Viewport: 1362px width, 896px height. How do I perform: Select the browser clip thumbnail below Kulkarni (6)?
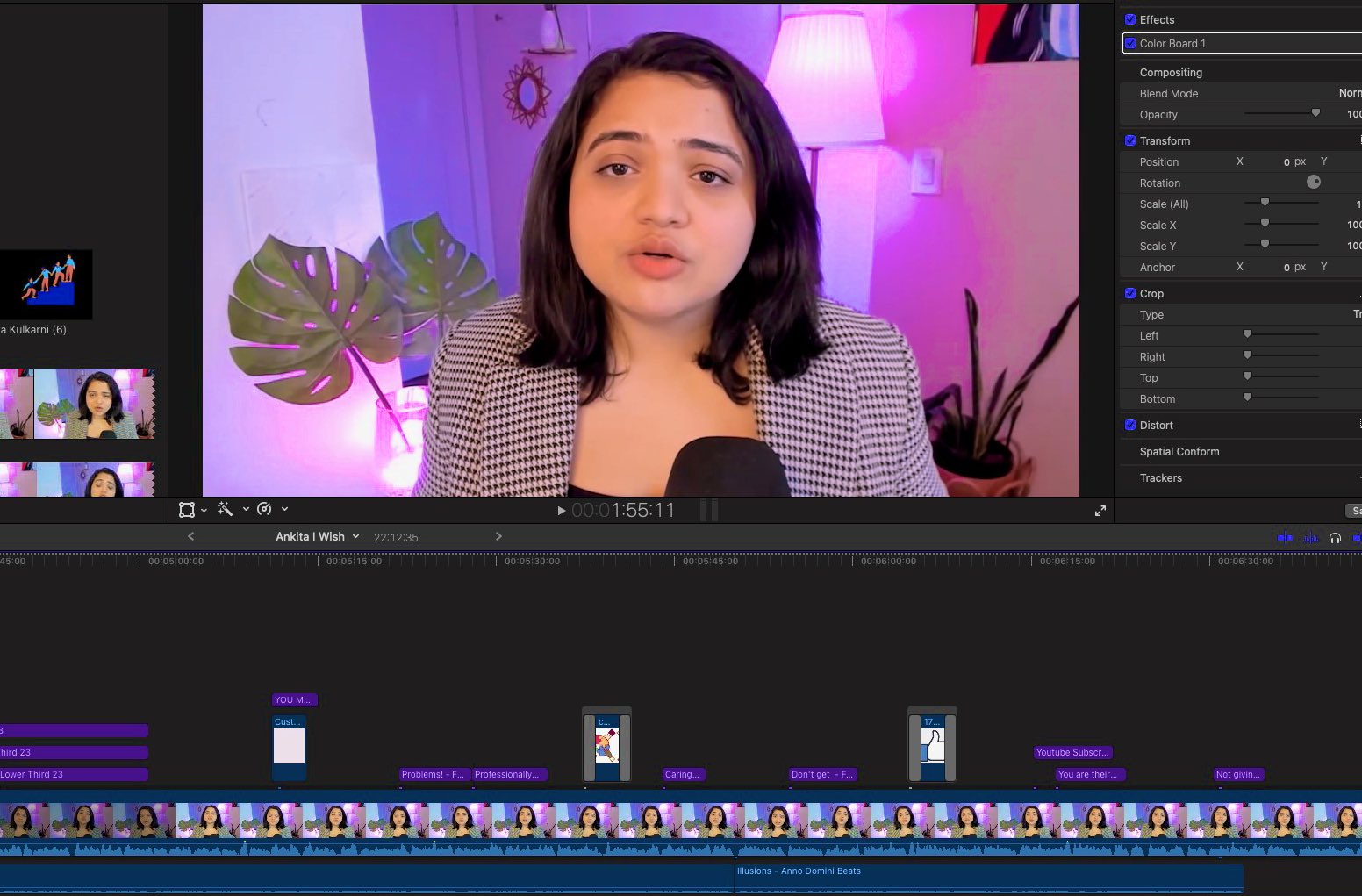pyautogui.click(x=77, y=404)
